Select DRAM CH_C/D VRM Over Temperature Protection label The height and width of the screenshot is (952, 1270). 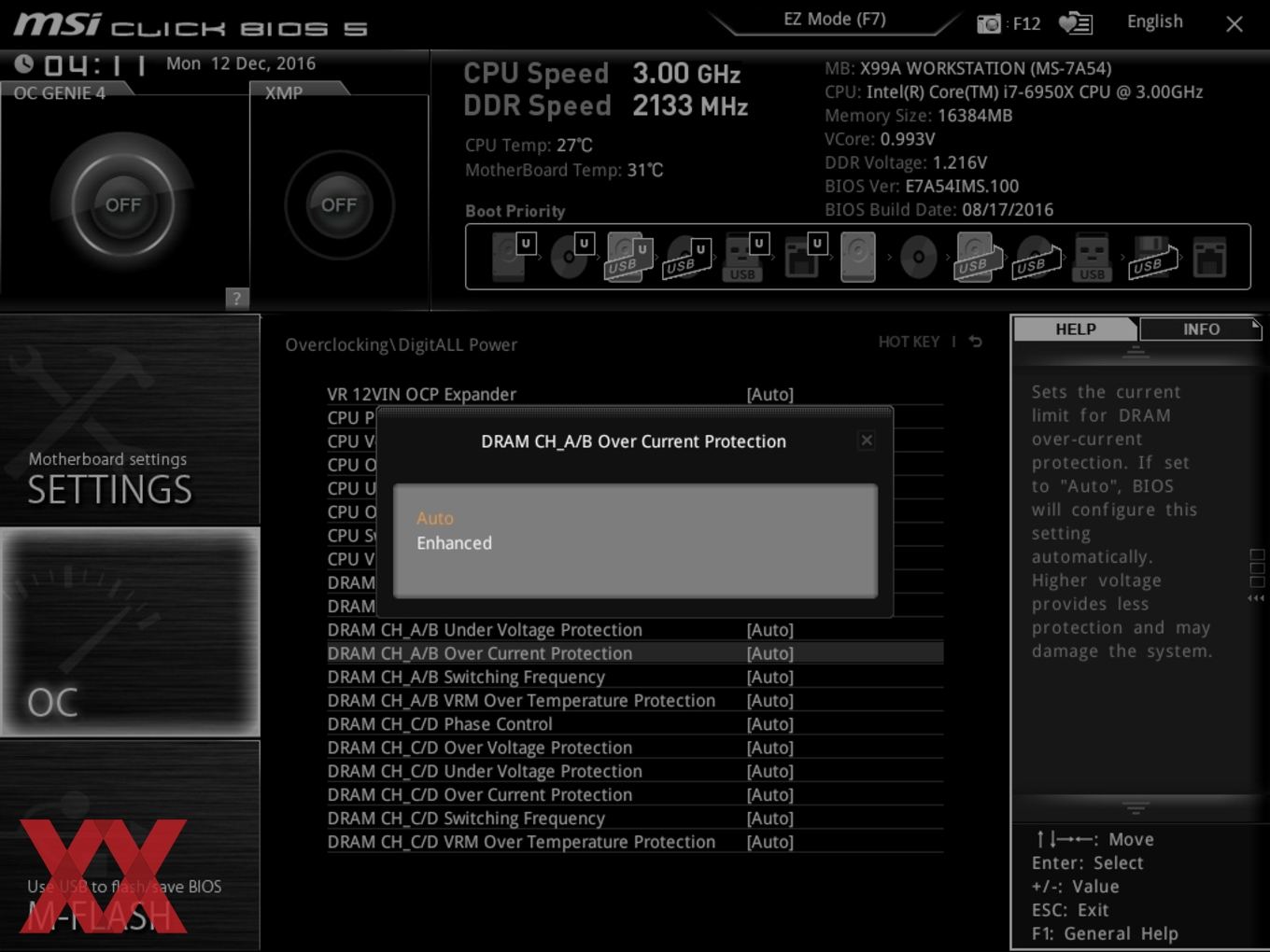[x=521, y=842]
